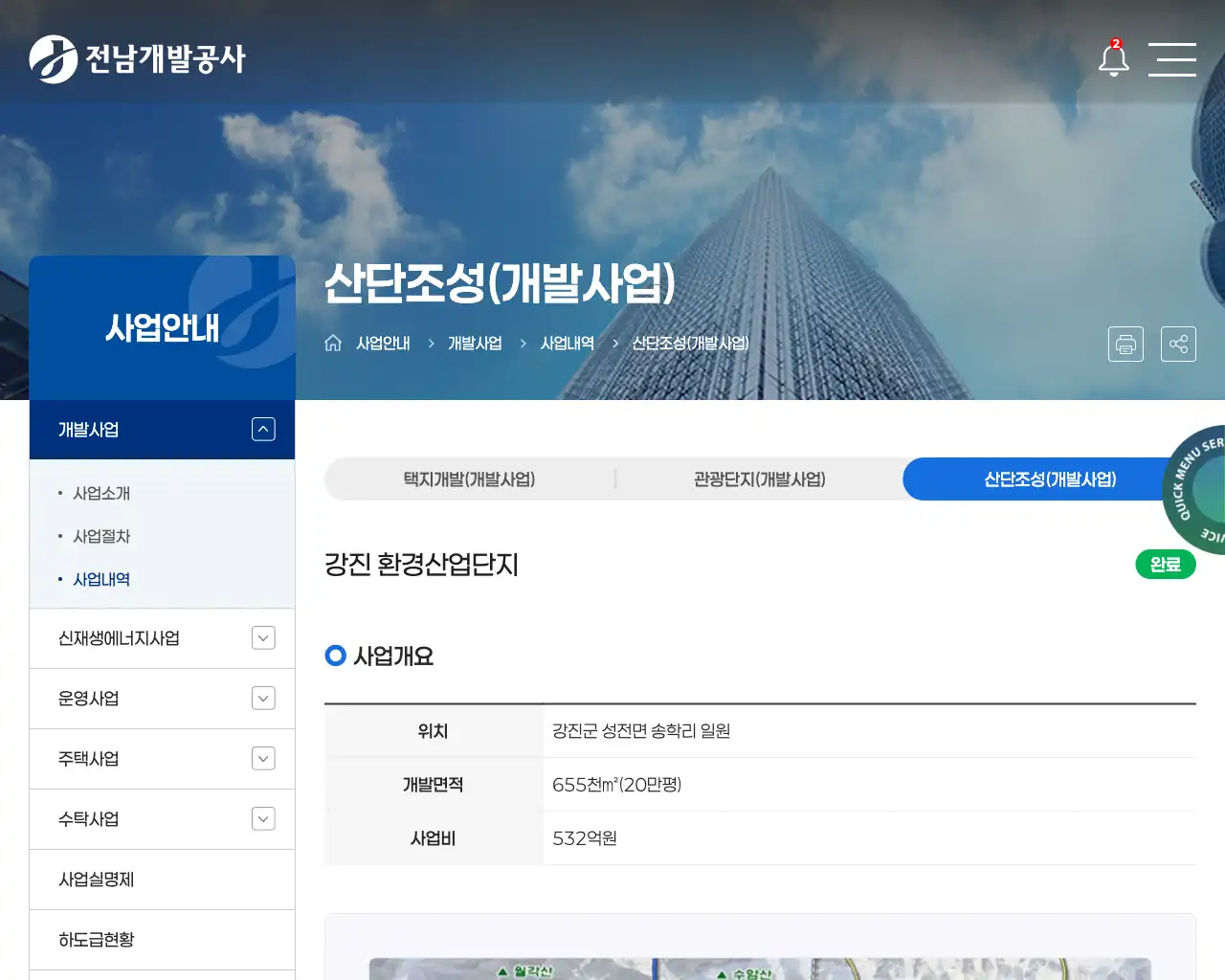Collapse the 개발사업 sidebar section
This screenshot has width=1225, height=980.
pos(263,430)
